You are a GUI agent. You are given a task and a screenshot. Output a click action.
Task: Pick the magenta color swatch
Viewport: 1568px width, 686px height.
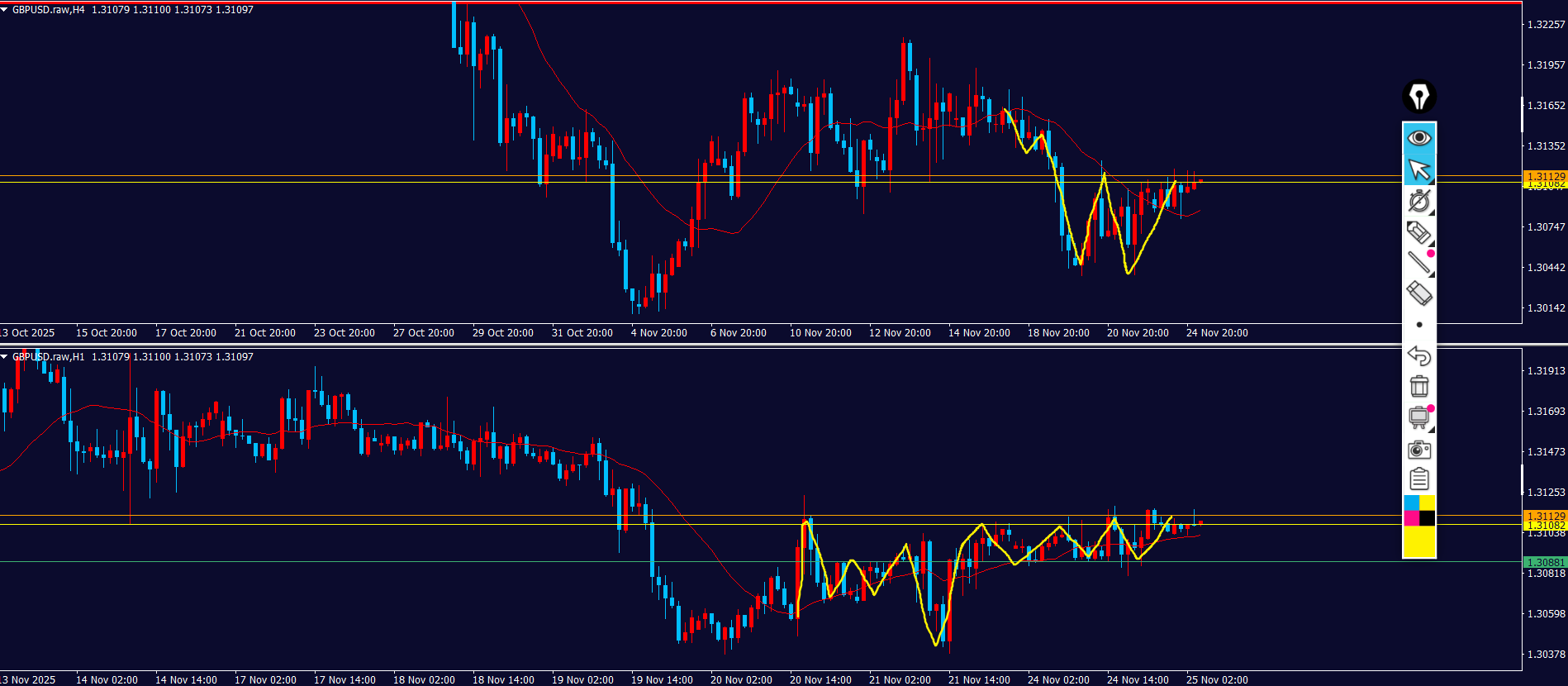click(x=1411, y=518)
